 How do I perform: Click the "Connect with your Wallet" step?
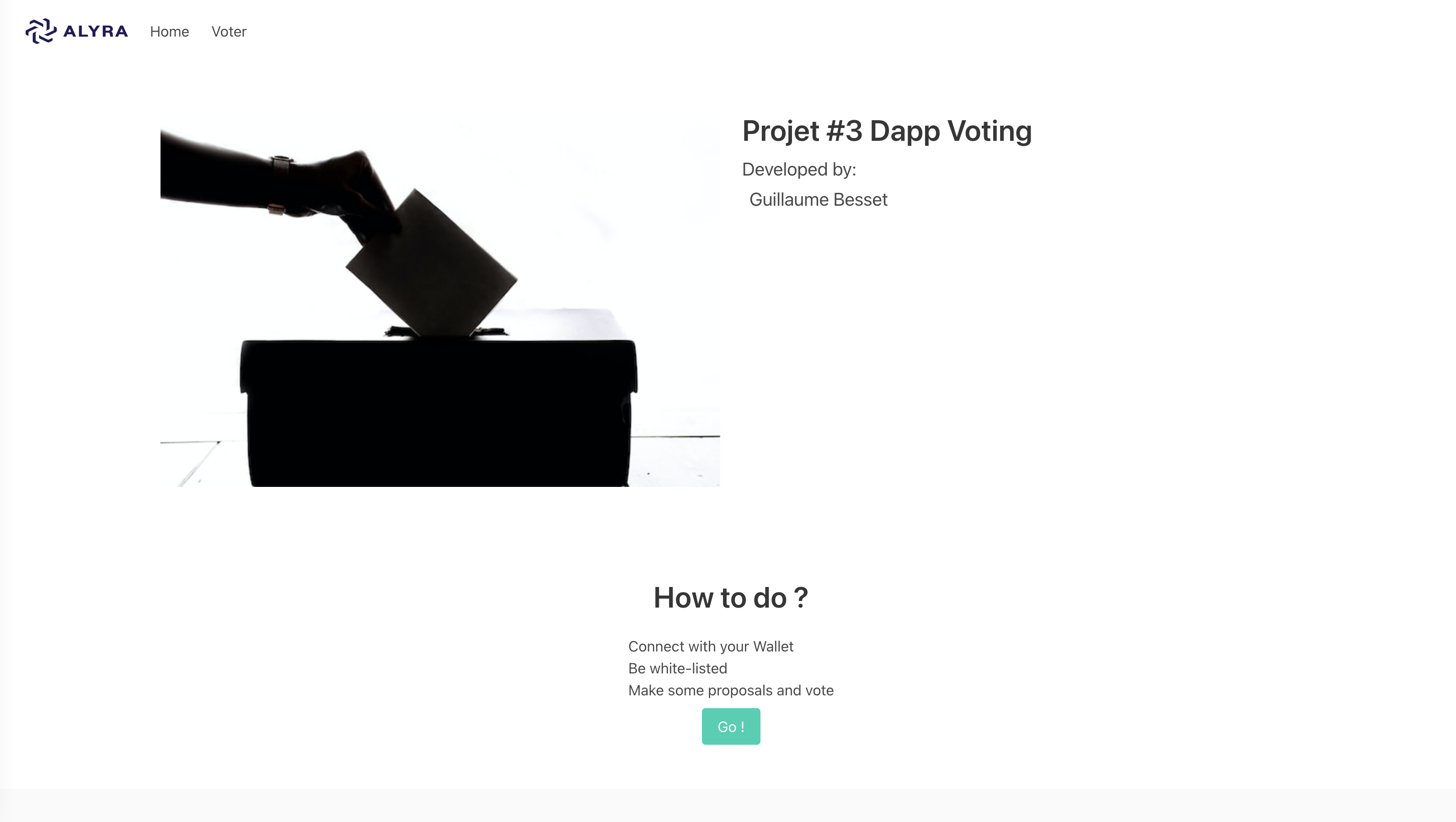click(x=711, y=646)
